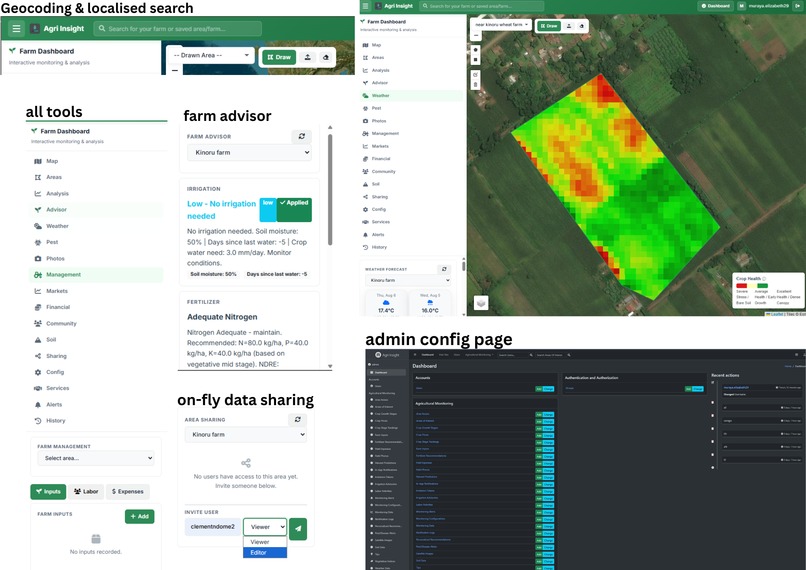Image resolution: width=806 pixels, height=570 pixels.
Task: Select the square draw tool on map
Action: tap(475, 60)
